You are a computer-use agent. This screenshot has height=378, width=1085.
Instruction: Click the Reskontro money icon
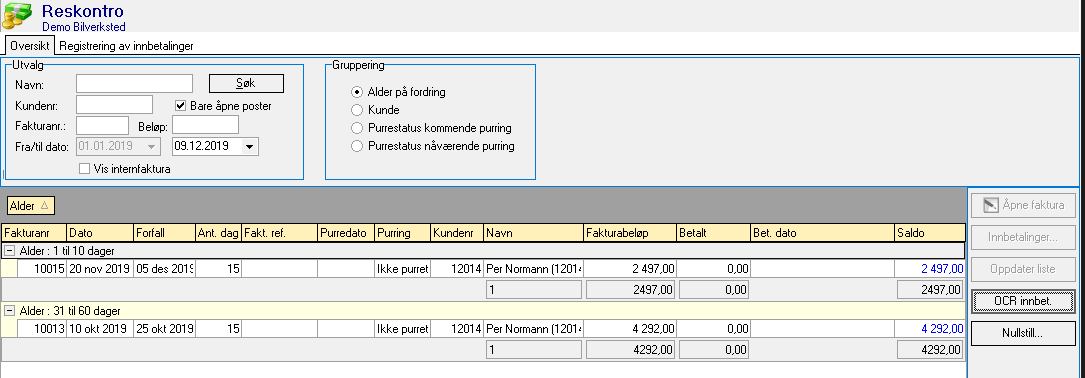[17, 16]
